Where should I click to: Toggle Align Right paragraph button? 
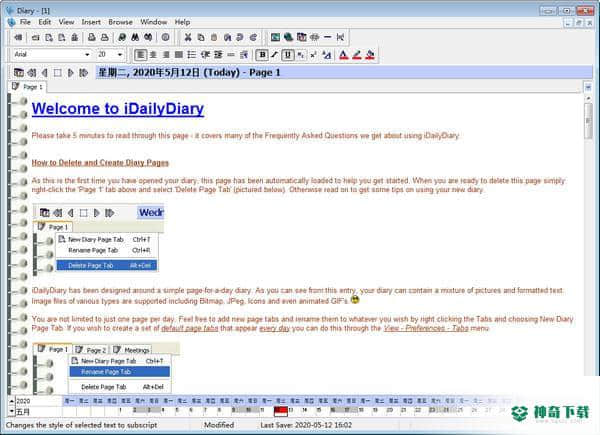click(166, 55)
